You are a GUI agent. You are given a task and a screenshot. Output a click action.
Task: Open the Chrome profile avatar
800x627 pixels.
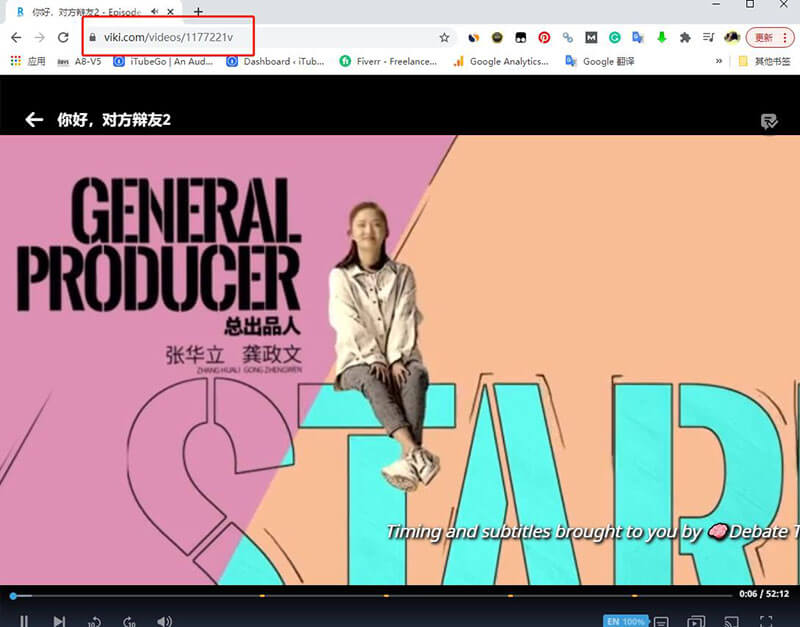(x=732, y=37)
